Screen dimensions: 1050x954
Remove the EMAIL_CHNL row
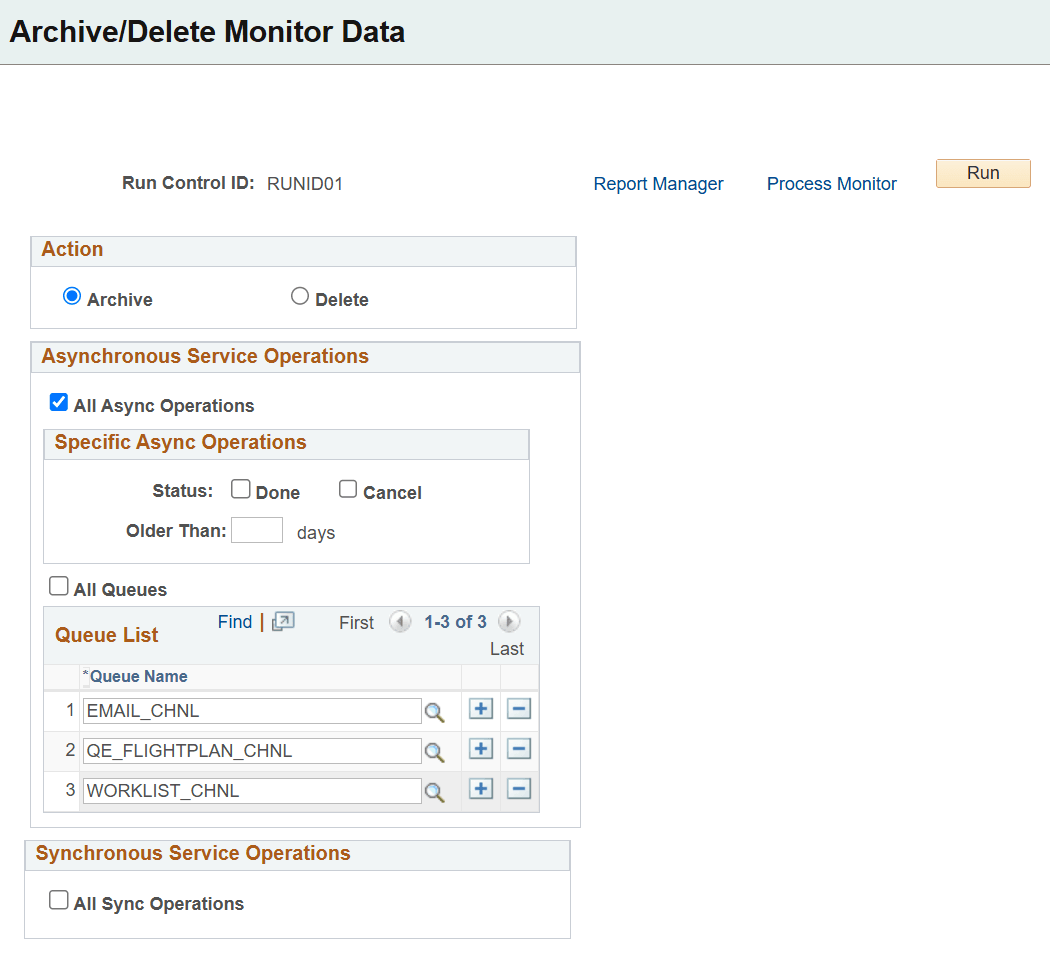(x=518, y=709)
